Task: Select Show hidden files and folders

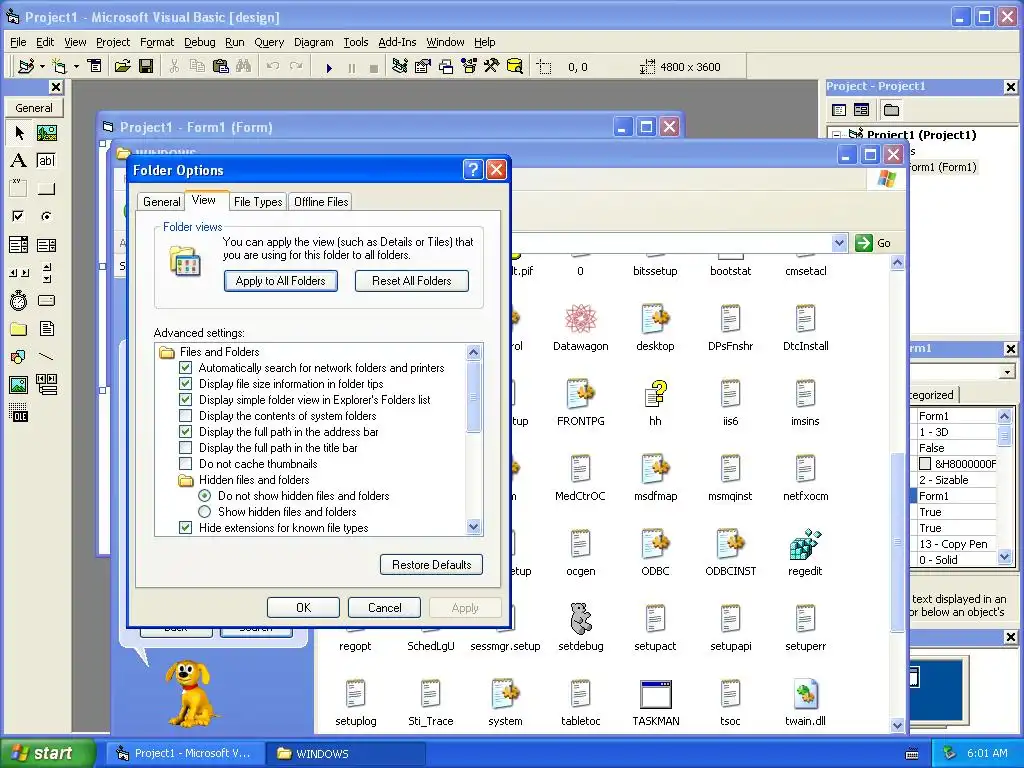Action: (204, 511)
